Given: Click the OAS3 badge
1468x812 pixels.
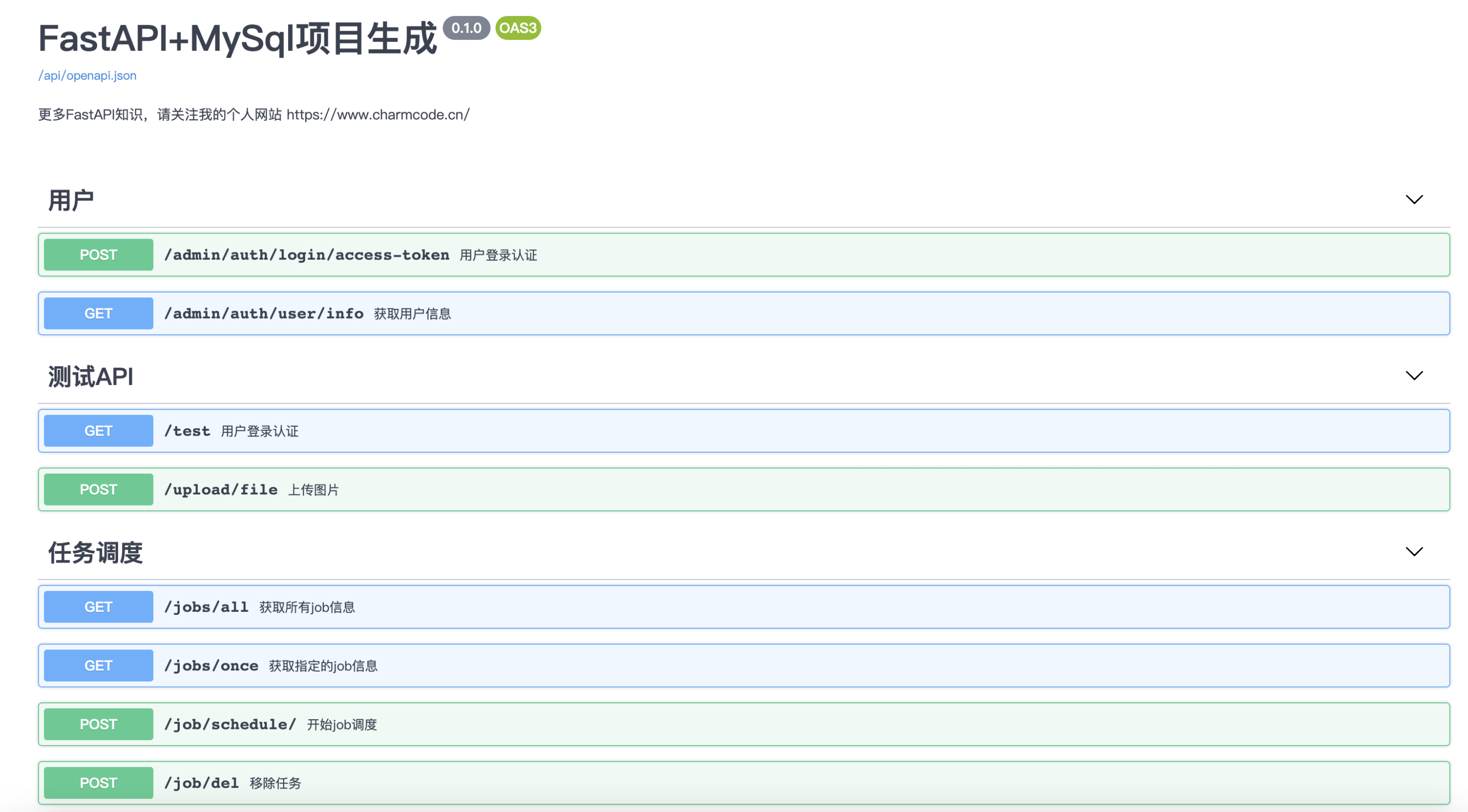Looking at the screenshot, I should click(x=518, y=28).
